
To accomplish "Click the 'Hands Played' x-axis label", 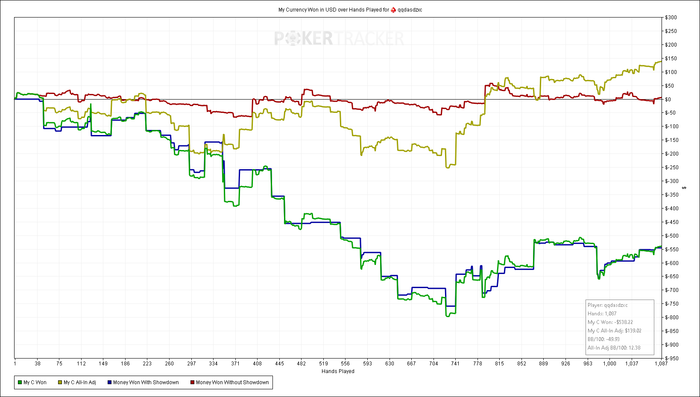I will [338, 371].
